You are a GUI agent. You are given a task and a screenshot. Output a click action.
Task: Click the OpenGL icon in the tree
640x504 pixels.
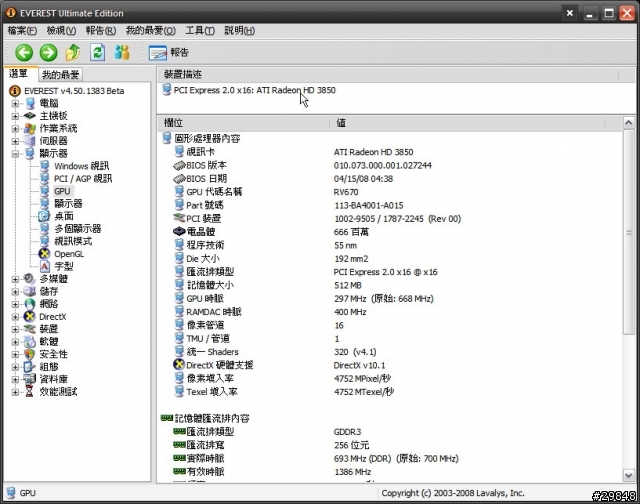tap(44, 254)
